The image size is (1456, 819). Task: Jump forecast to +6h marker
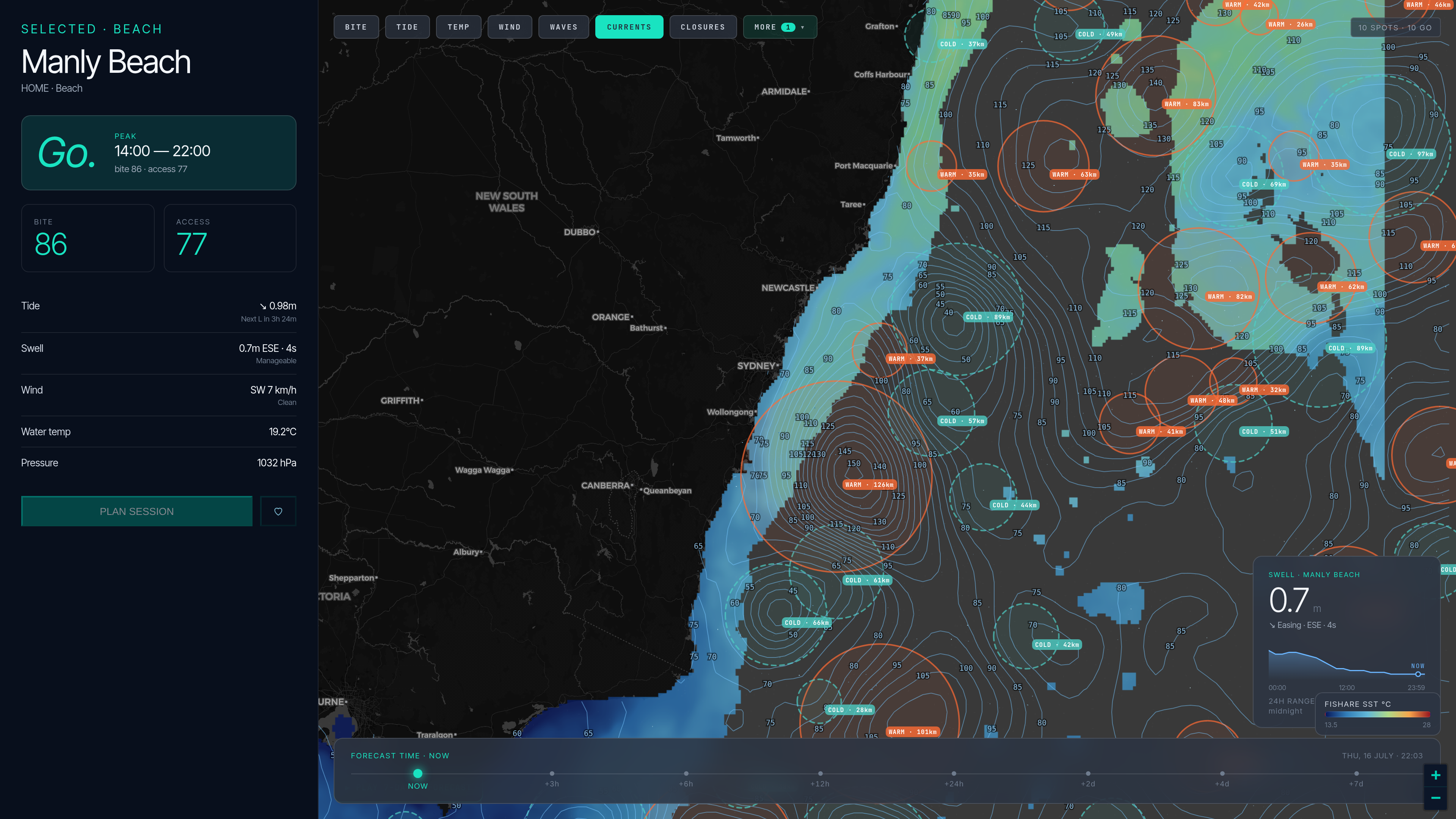686,773
